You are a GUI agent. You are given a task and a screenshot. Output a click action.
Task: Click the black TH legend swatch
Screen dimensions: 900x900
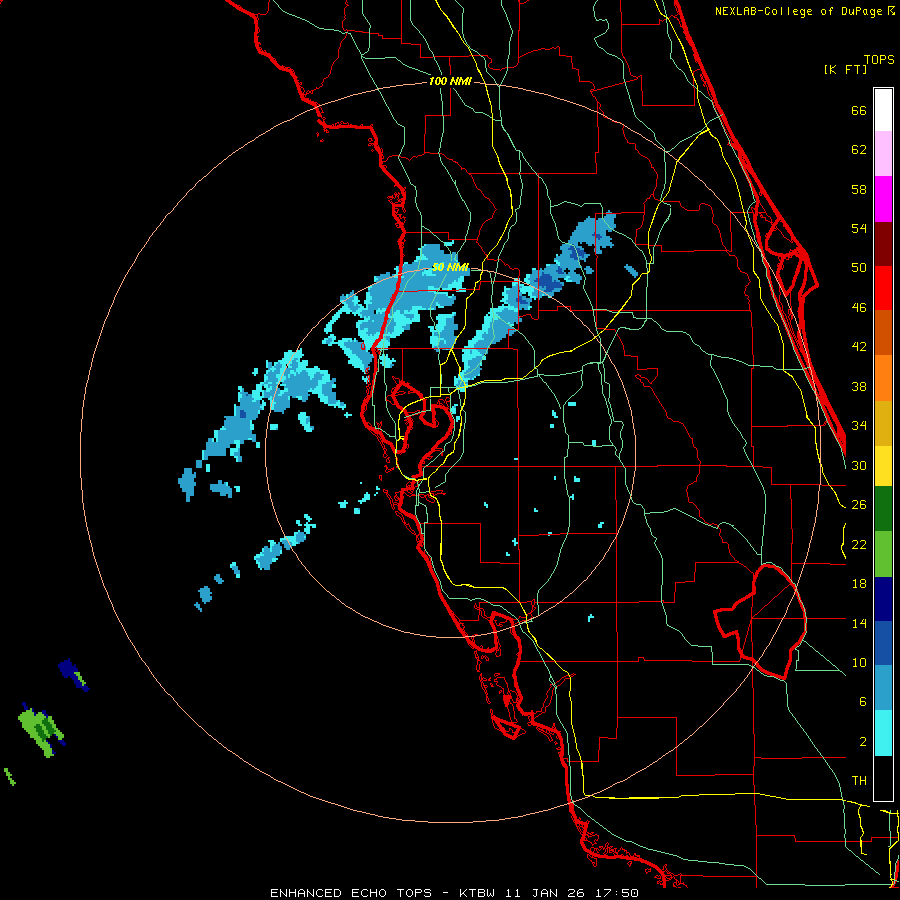[x=883, y=778]
